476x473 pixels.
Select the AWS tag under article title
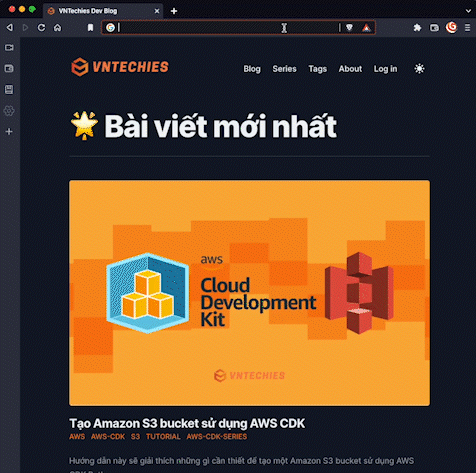pyautogui.click(x=77, y=437)
